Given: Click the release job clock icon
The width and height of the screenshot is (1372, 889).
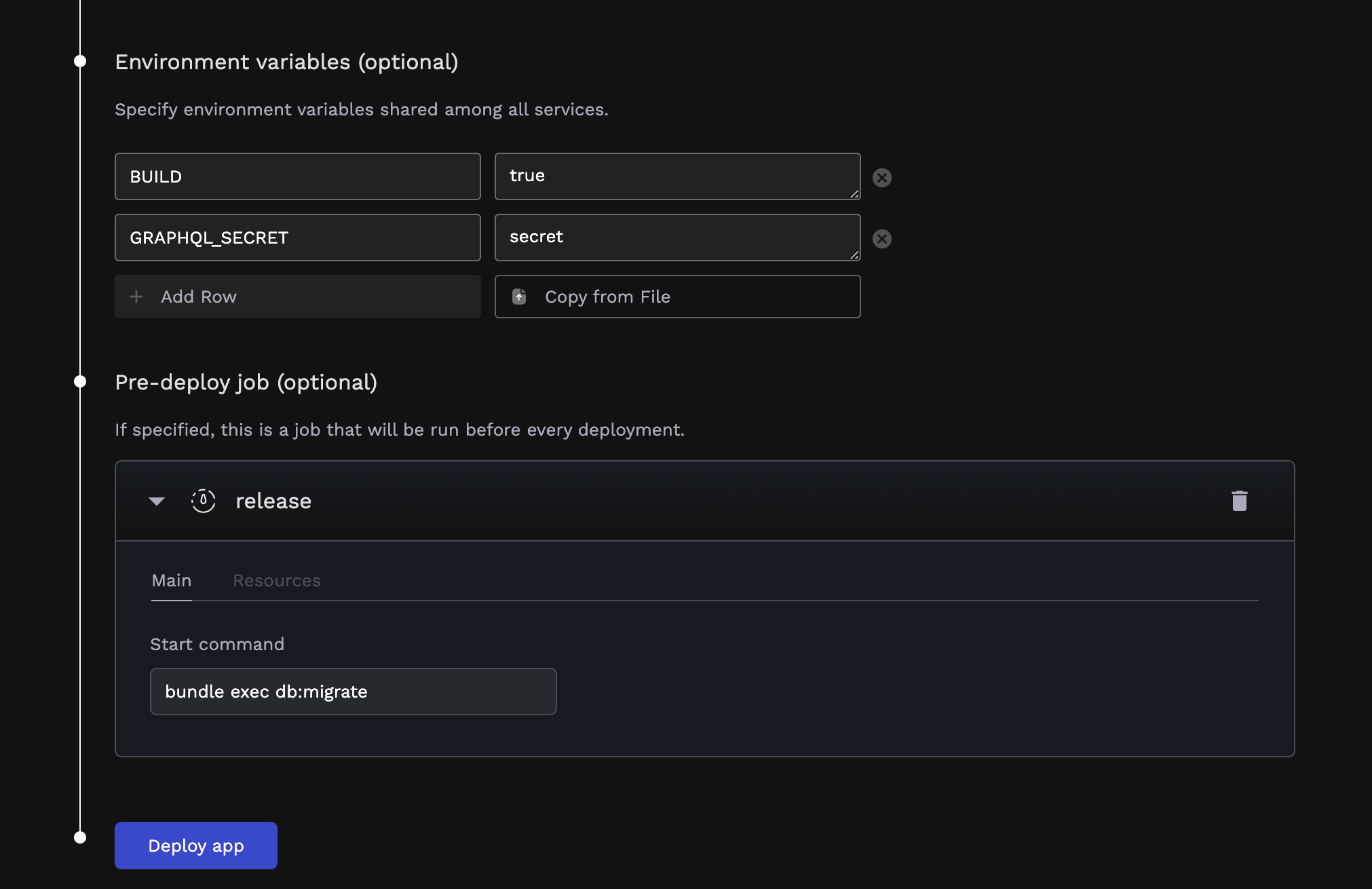Looking at the screenshot, I should click(203, 501).
